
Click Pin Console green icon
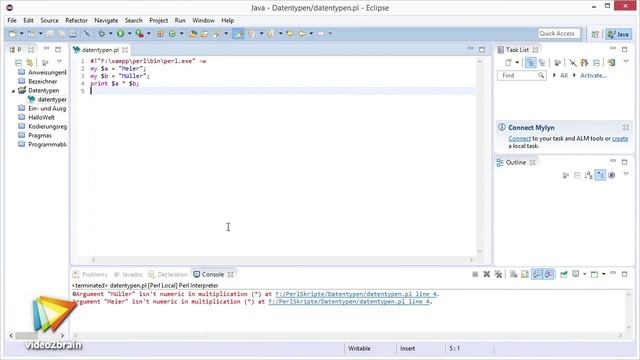click(x=564, y=274)
